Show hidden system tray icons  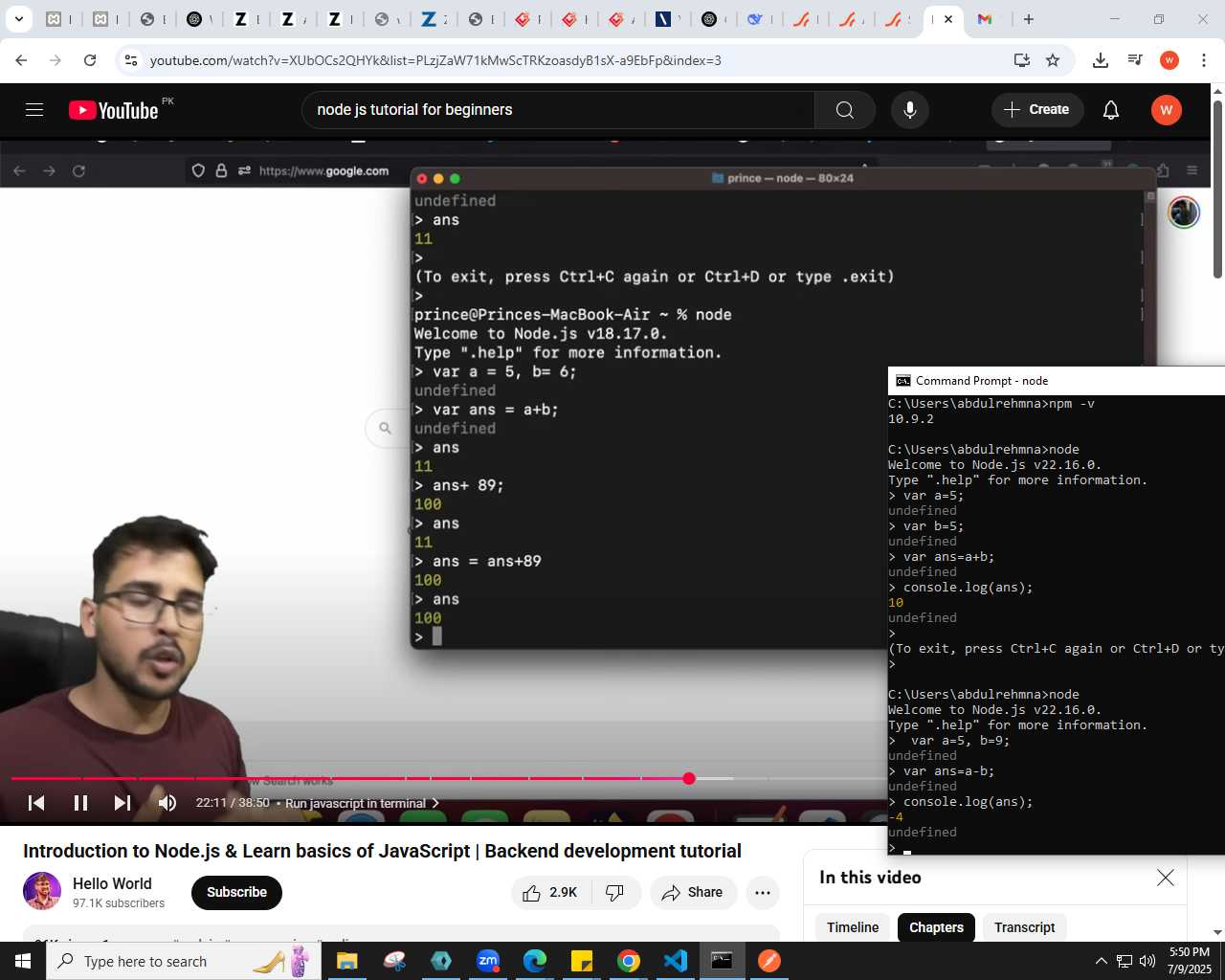click(1102, 961)
